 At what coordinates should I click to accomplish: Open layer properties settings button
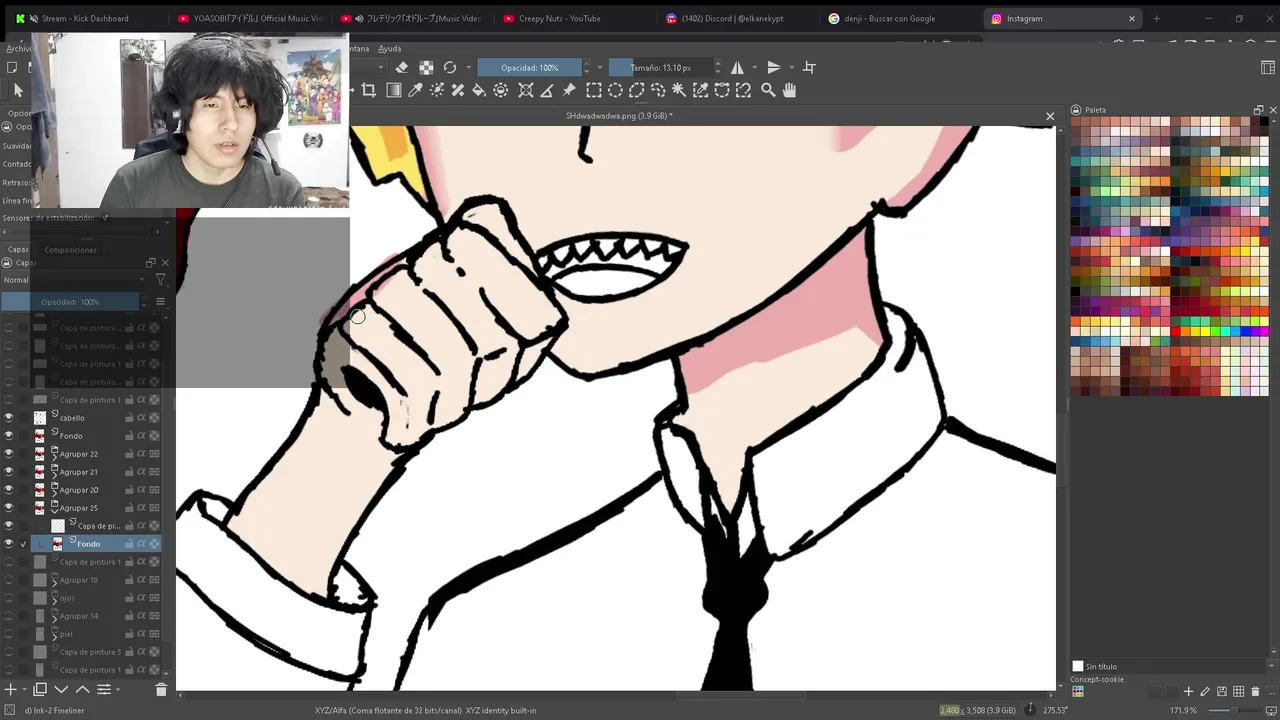(103, 689)
